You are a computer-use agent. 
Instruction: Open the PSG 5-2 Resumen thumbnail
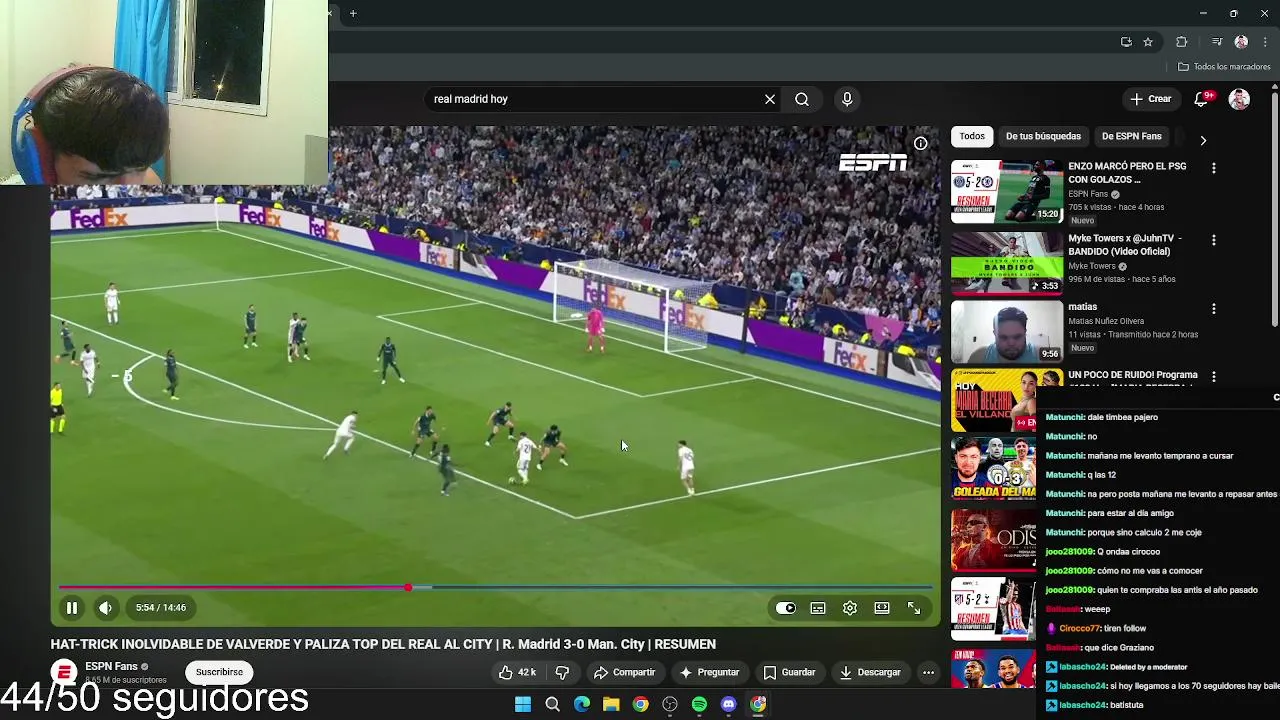(1007, 191)
